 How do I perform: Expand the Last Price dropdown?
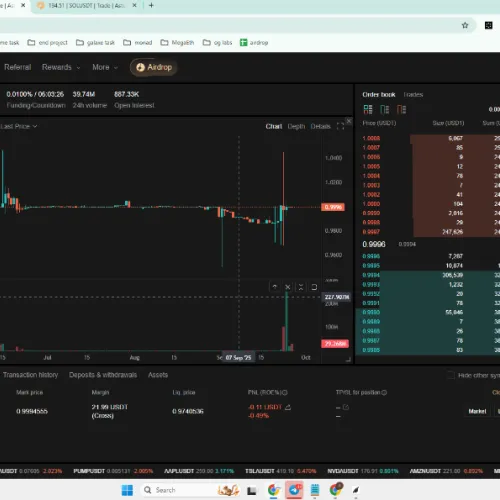coord(19,126)
